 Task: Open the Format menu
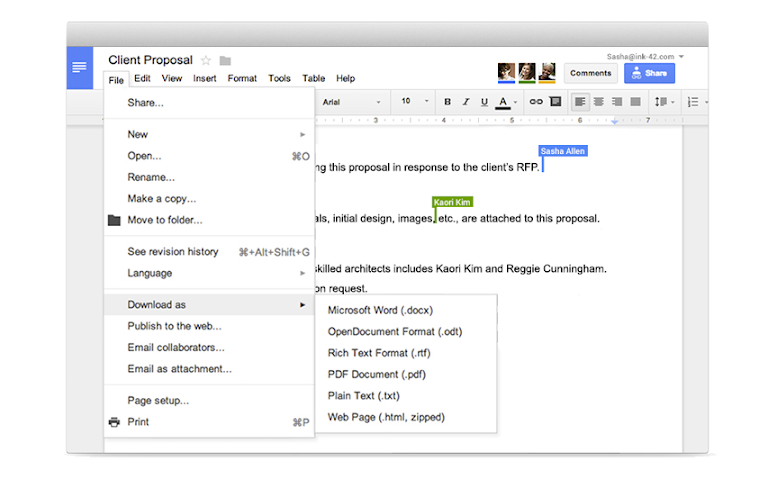(242, 78)
